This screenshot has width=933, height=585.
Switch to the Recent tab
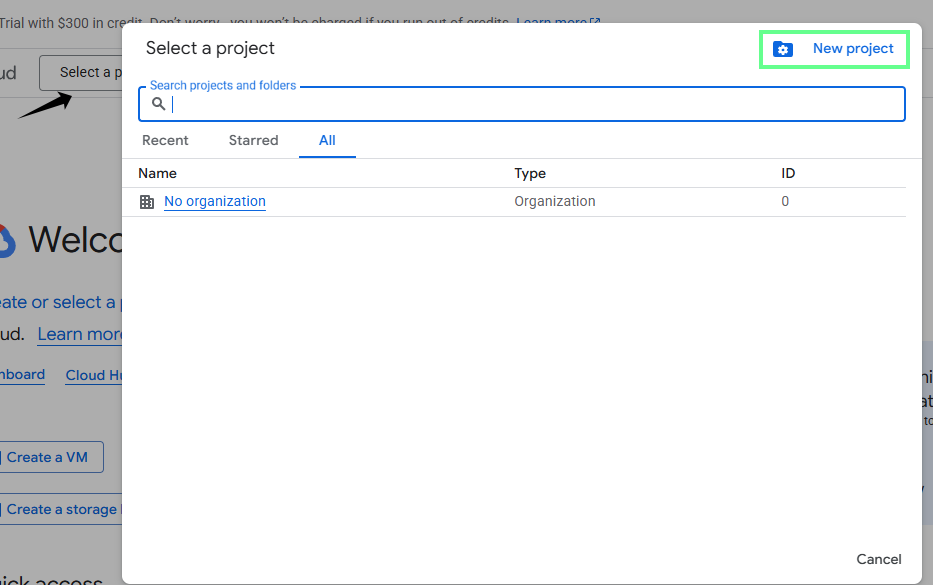click(165, 140)
